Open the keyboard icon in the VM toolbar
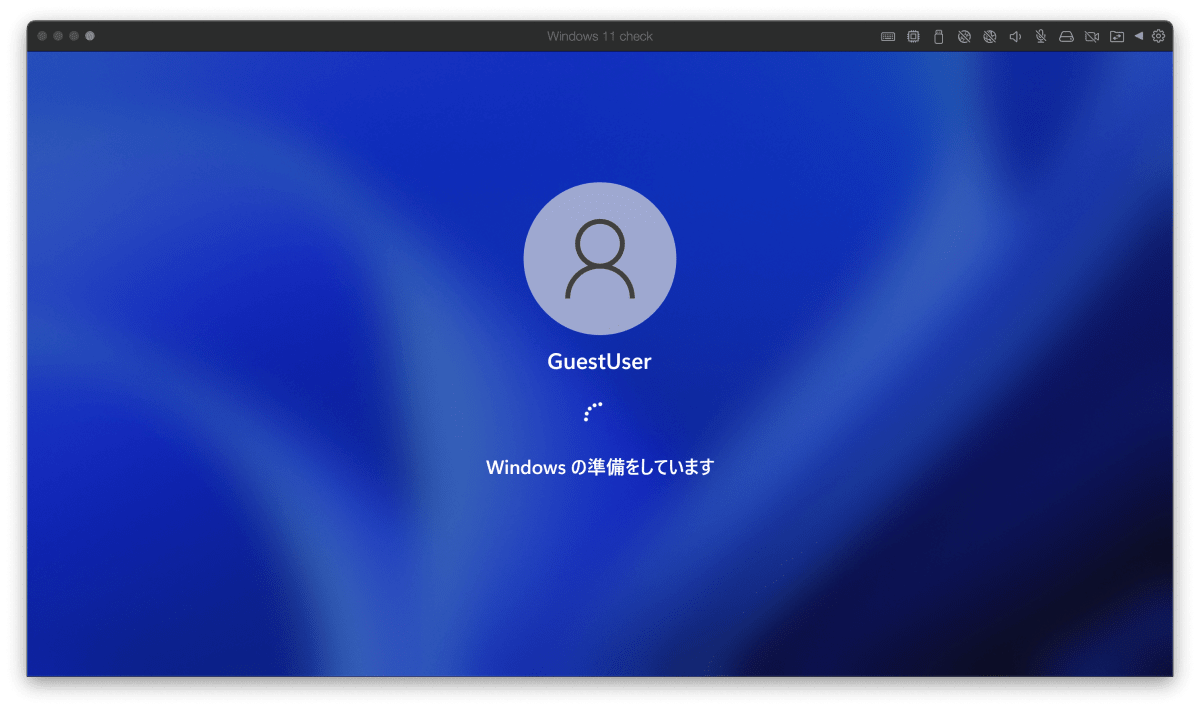The image size is (1200, 710). click(888, 36)
